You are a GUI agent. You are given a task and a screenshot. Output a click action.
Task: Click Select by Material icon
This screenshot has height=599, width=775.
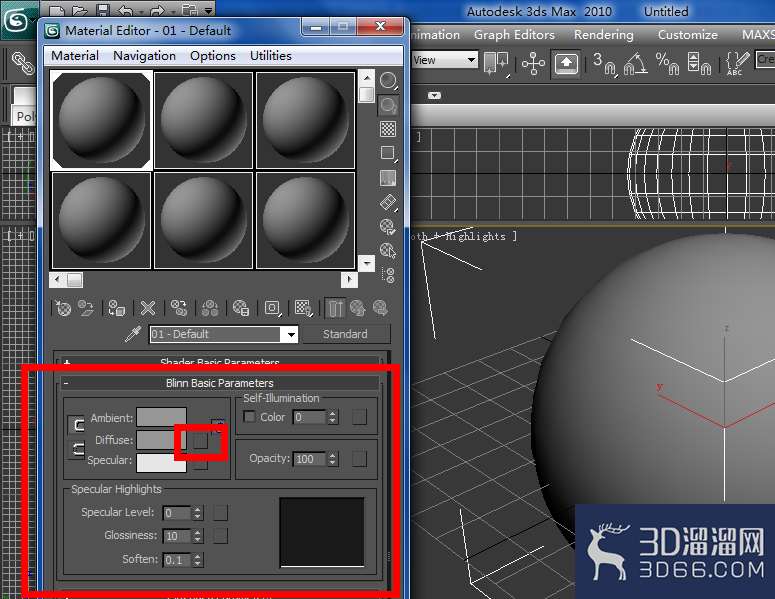(388, 251)
